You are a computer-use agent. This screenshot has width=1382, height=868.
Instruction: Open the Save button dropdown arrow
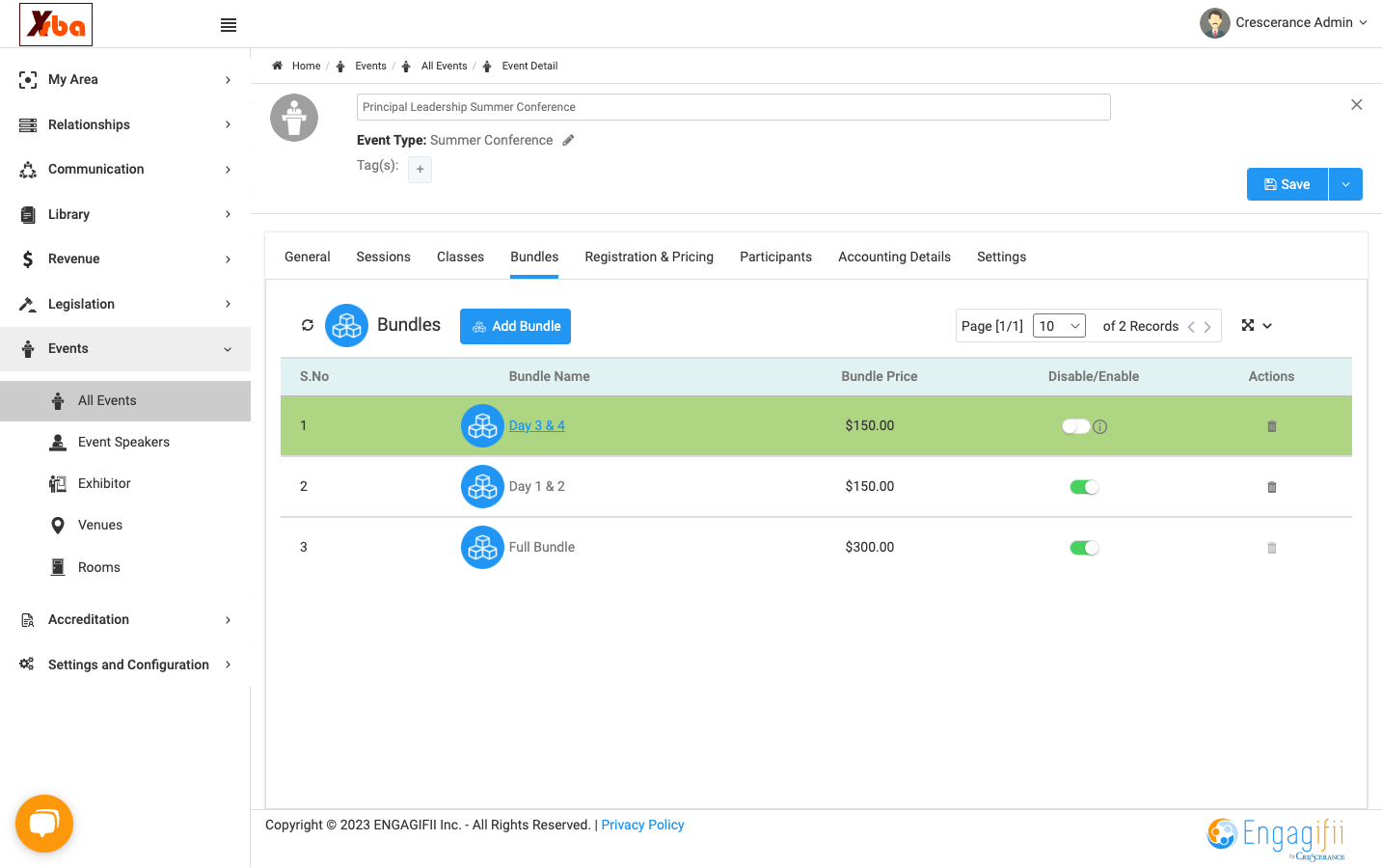(1345, 184)
